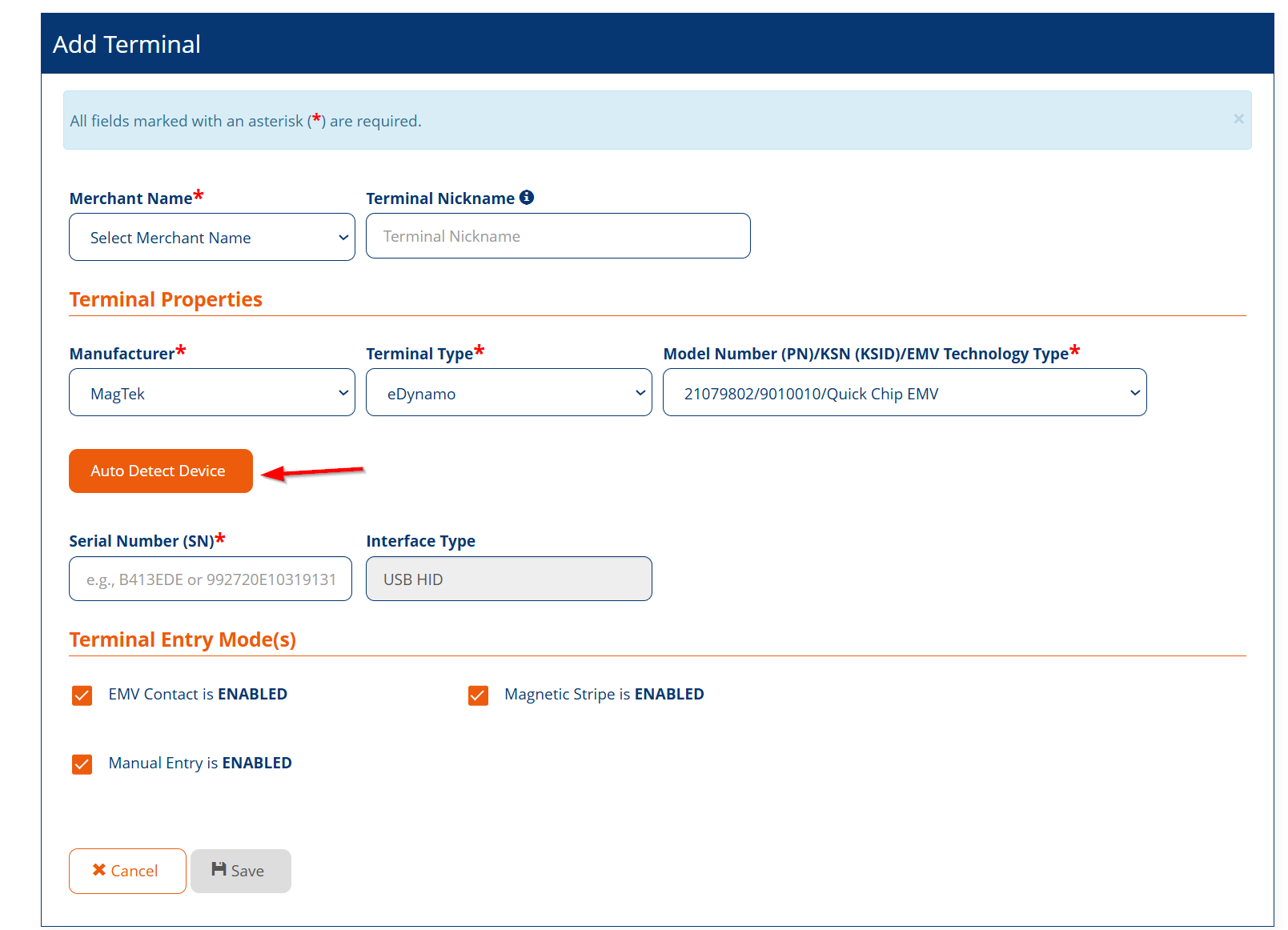
Task: Click the Interface Type field label
Action: point(420,541)
